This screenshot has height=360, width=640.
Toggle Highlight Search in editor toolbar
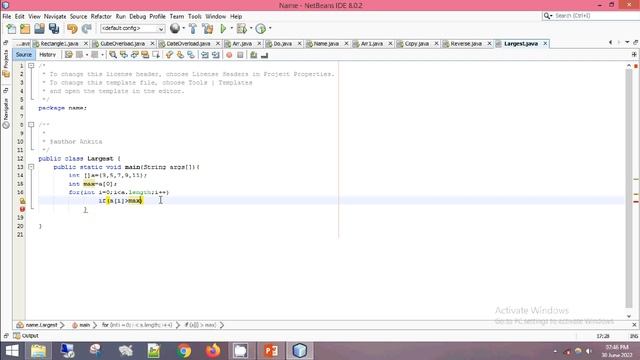point(145,55)
